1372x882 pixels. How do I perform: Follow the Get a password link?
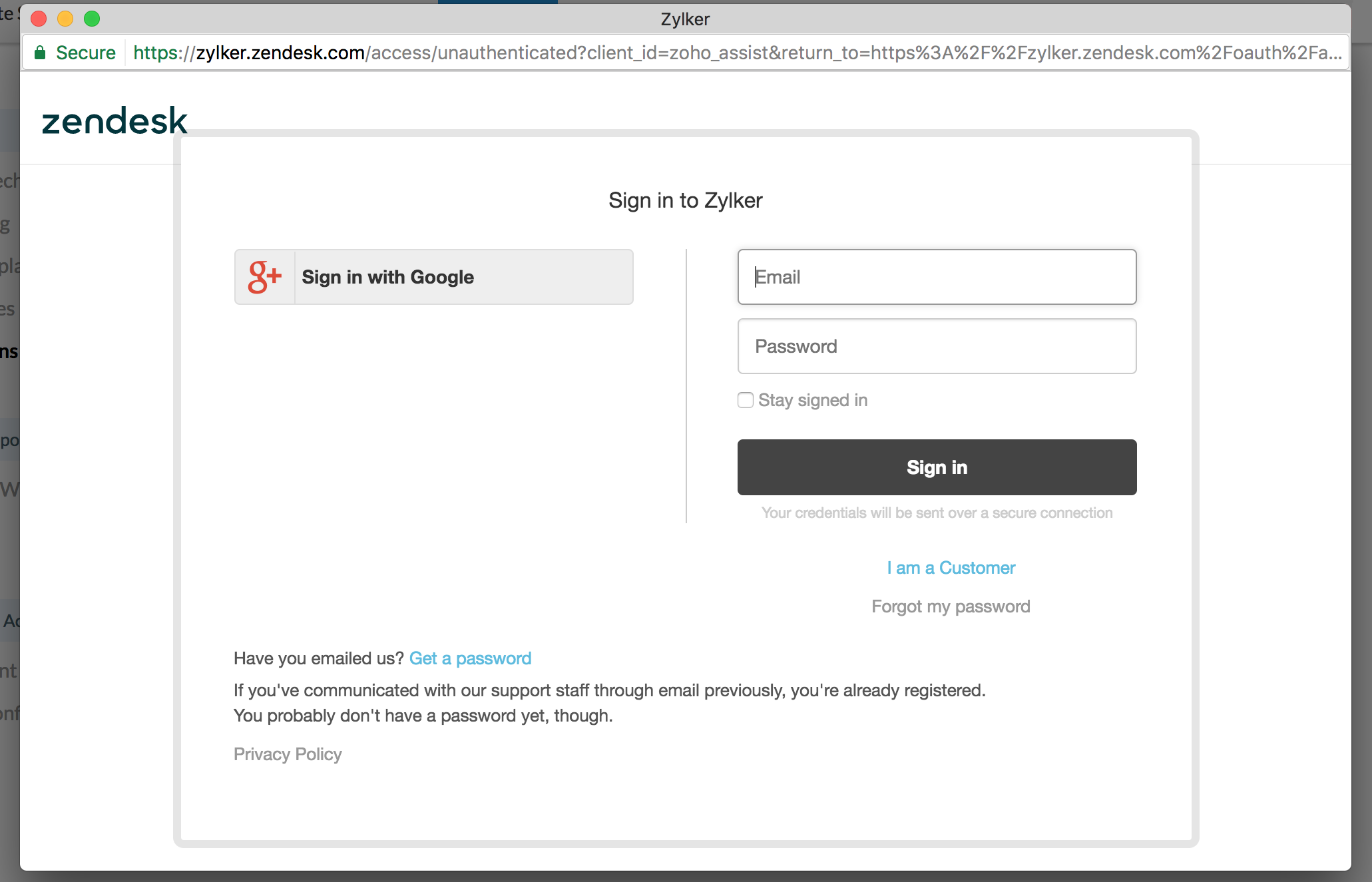tap(470, 658)
